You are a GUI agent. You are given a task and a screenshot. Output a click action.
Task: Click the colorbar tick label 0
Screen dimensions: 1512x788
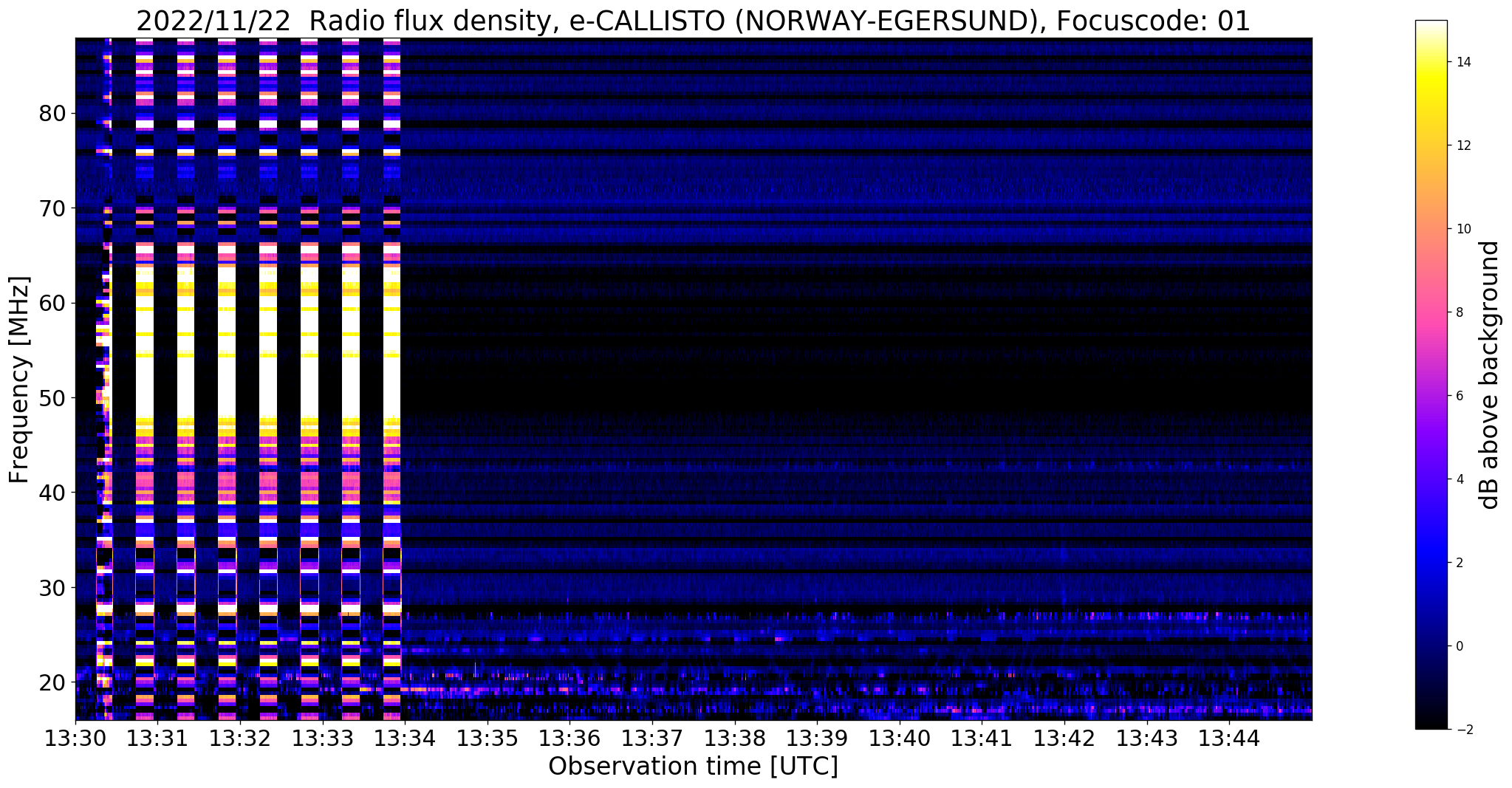[x=1460, y=646]
